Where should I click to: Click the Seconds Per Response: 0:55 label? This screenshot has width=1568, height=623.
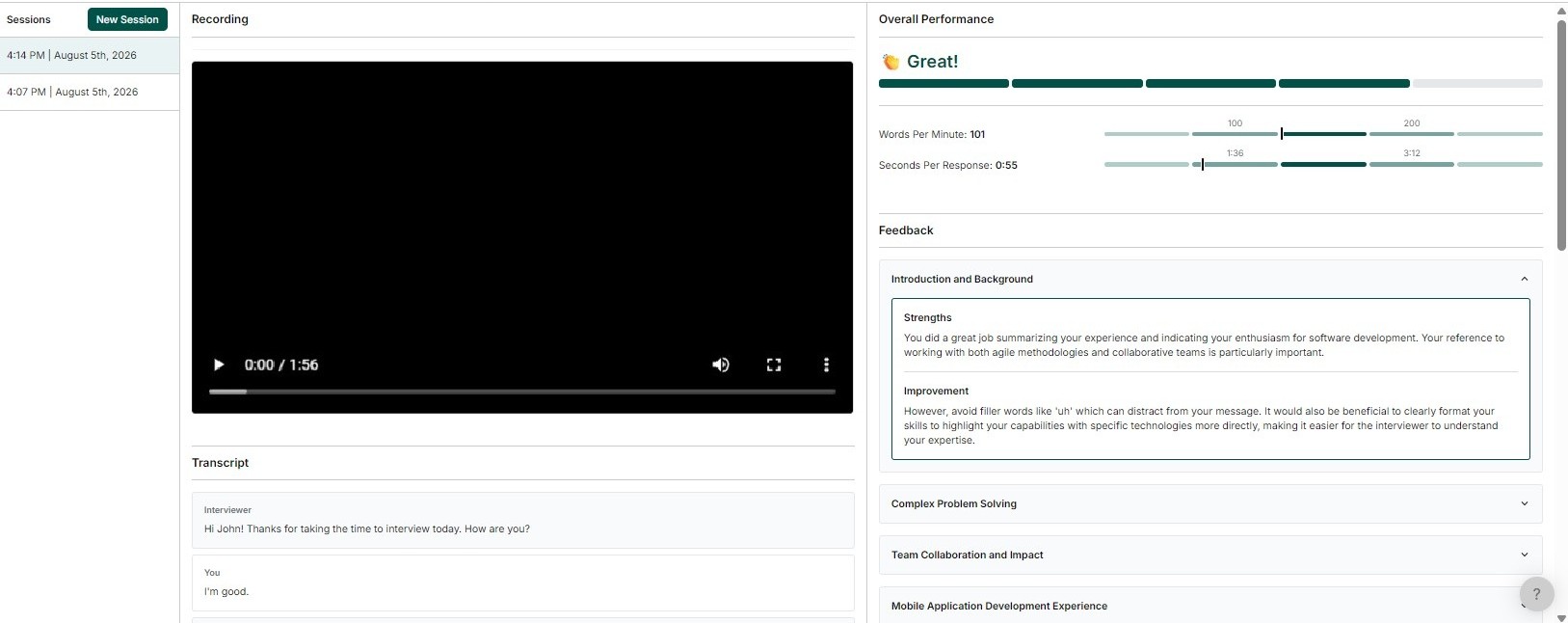tap(948, 165)
